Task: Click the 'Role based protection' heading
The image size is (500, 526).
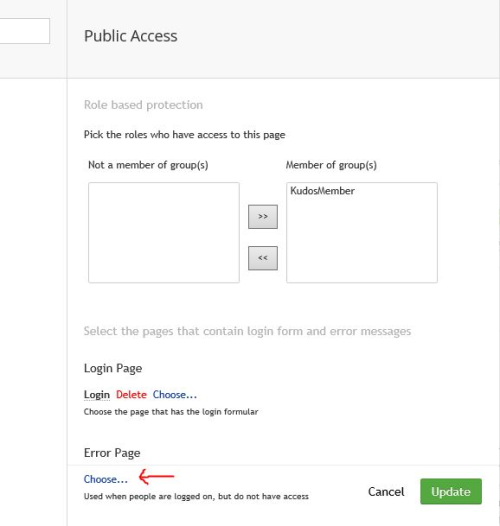Action: click(x=143, y=105)
